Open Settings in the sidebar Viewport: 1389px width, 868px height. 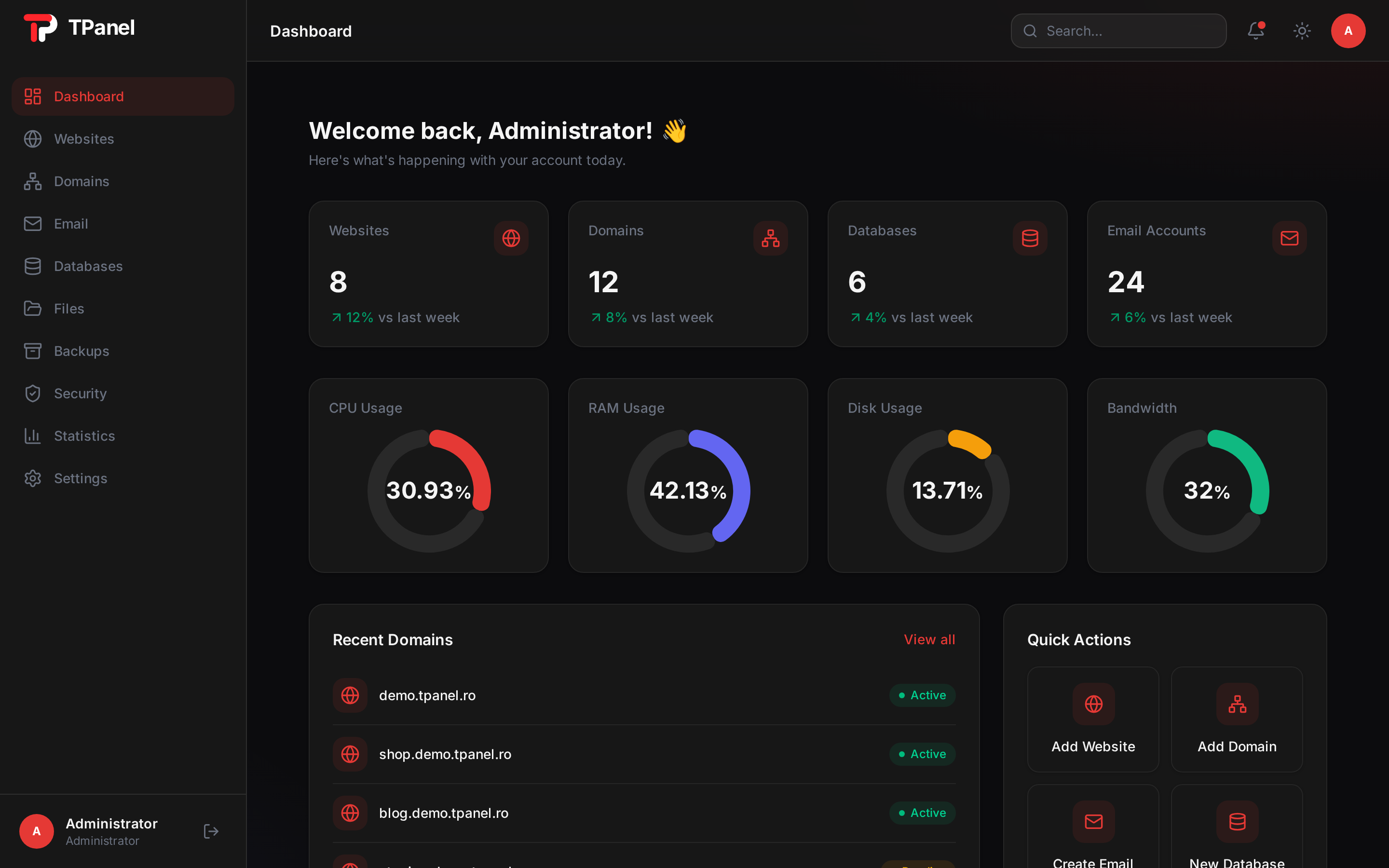pyautogui.click(x=123, y=479)
